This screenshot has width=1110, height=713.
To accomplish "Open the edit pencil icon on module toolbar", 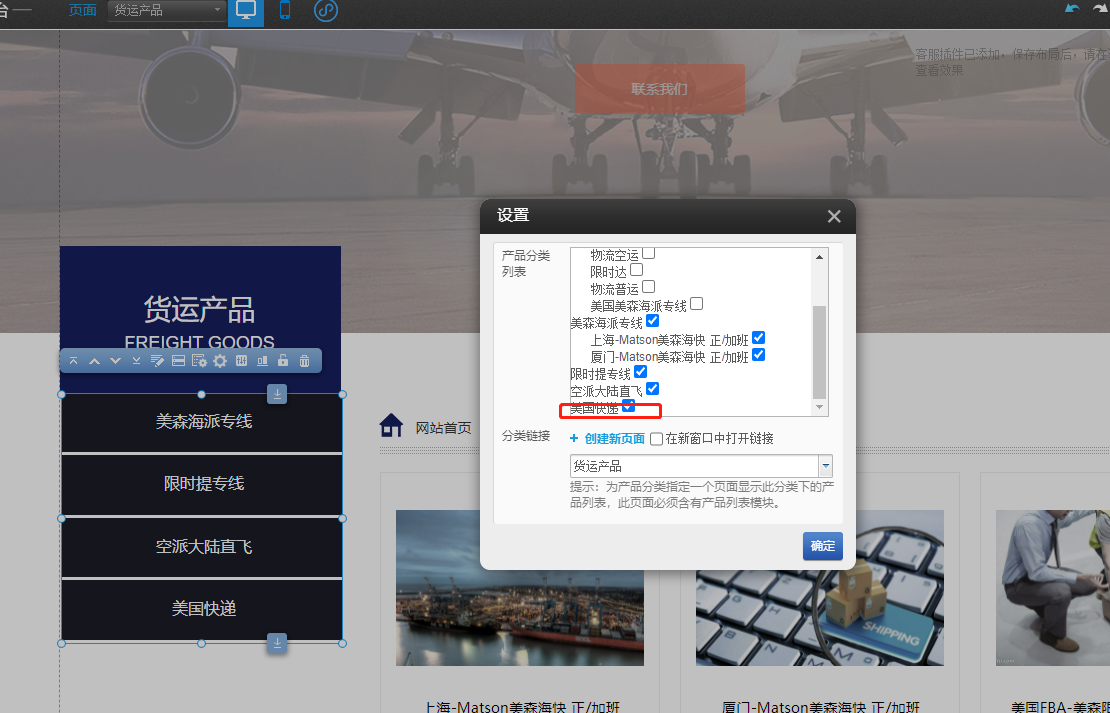I will click(x=156, y=360).
